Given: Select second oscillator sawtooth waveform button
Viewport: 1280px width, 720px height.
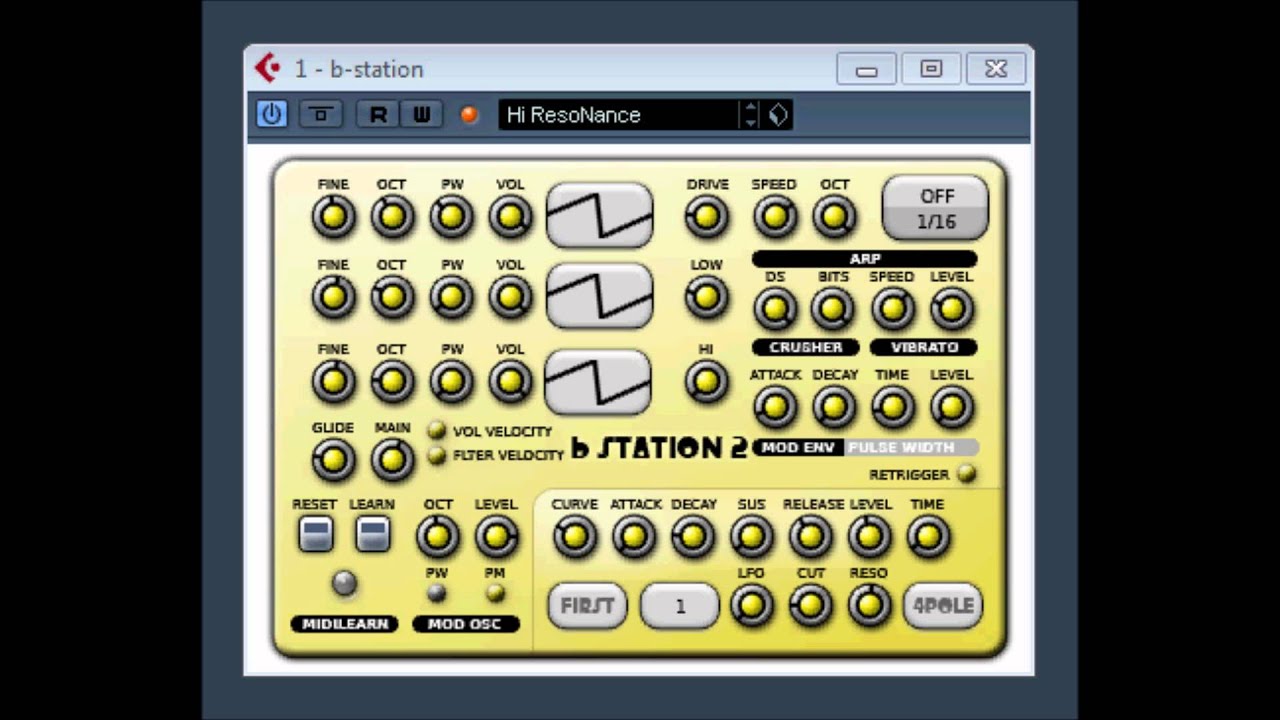Looking at the screenshot, I should [599, 297].
